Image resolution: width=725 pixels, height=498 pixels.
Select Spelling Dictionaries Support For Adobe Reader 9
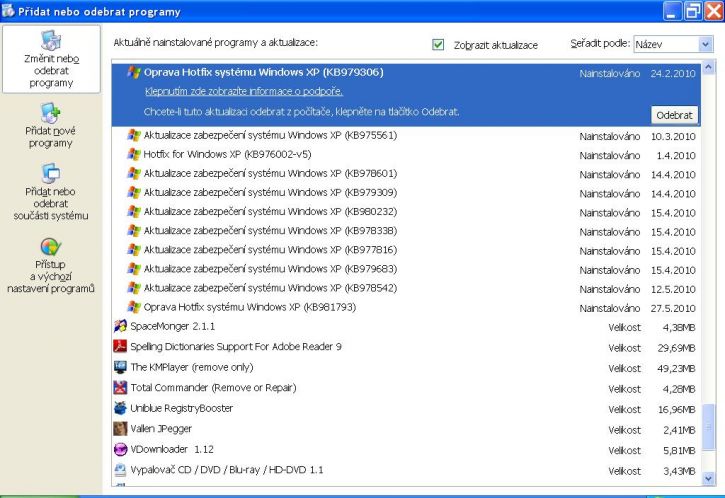tap(236, 347)
